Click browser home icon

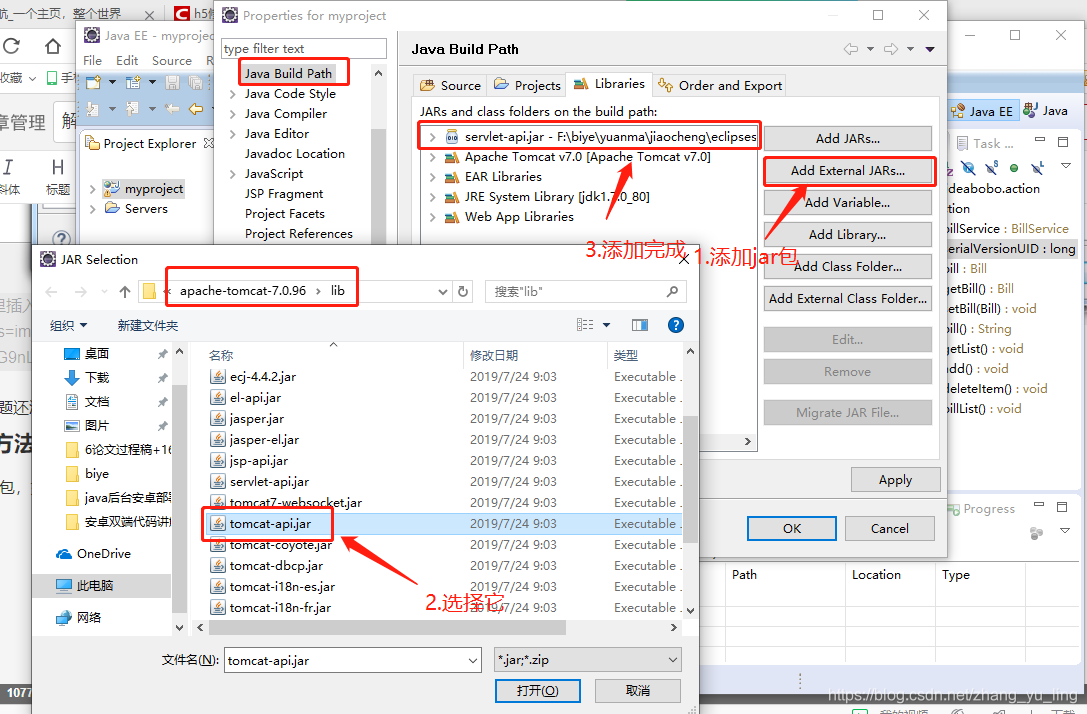click(53, 46)
